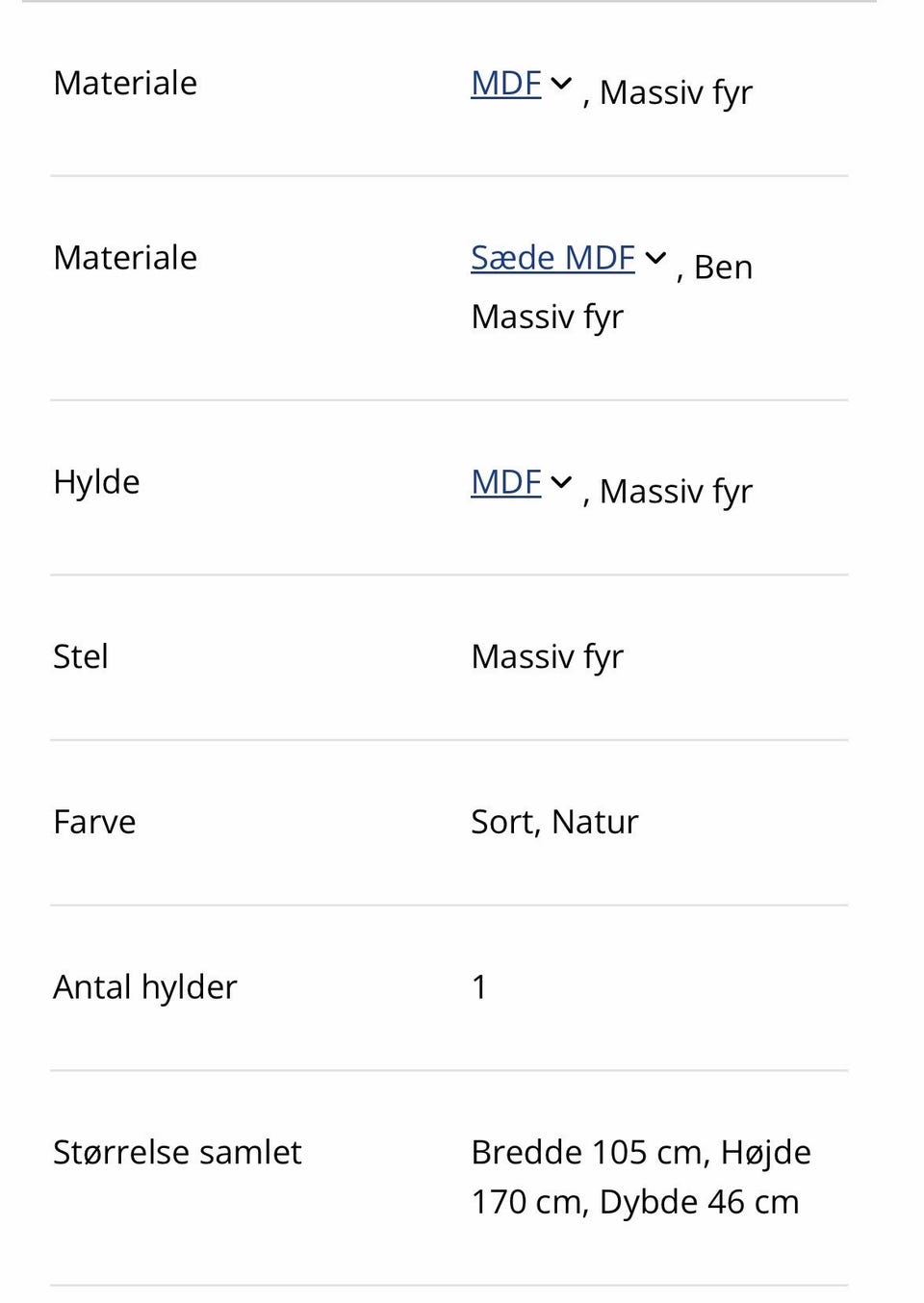
Task: Click the 'Ben' text after Sæde MDF
Action: (723, 268)
